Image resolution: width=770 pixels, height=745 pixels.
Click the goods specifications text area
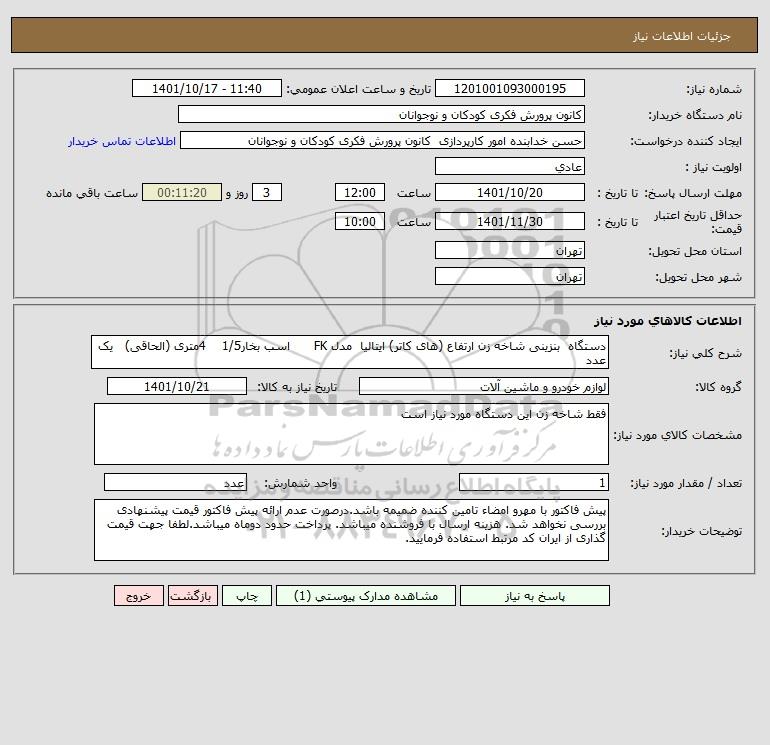coord(351,434)
